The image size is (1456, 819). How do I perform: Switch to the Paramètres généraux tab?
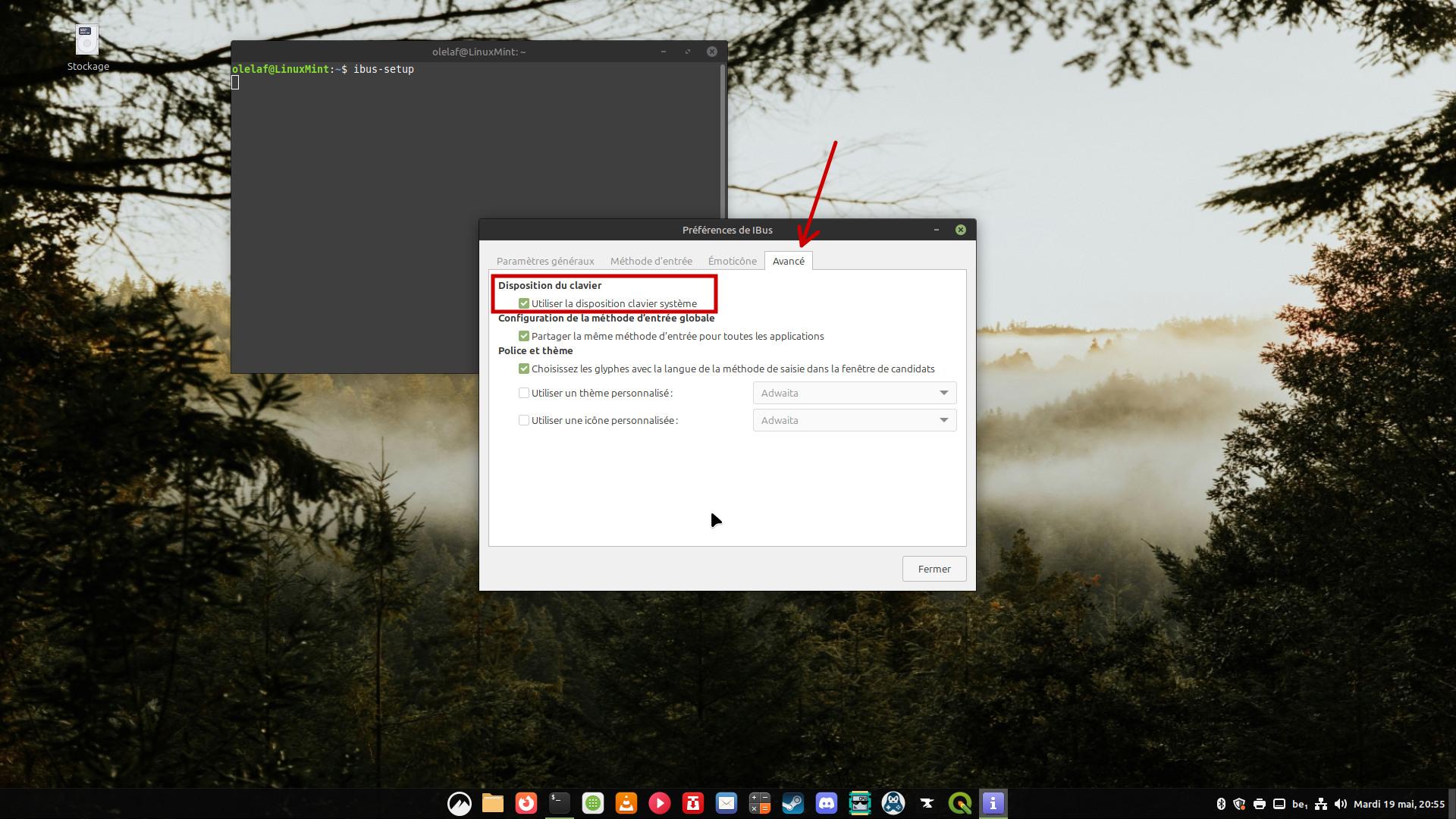(x=545, y=261)
